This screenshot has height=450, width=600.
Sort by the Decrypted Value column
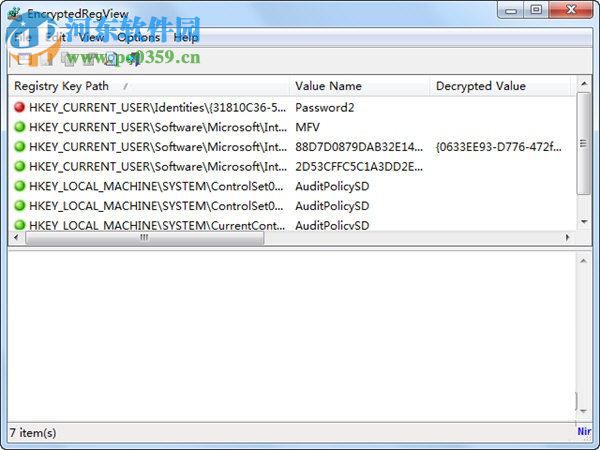click(x=501, y=86)
